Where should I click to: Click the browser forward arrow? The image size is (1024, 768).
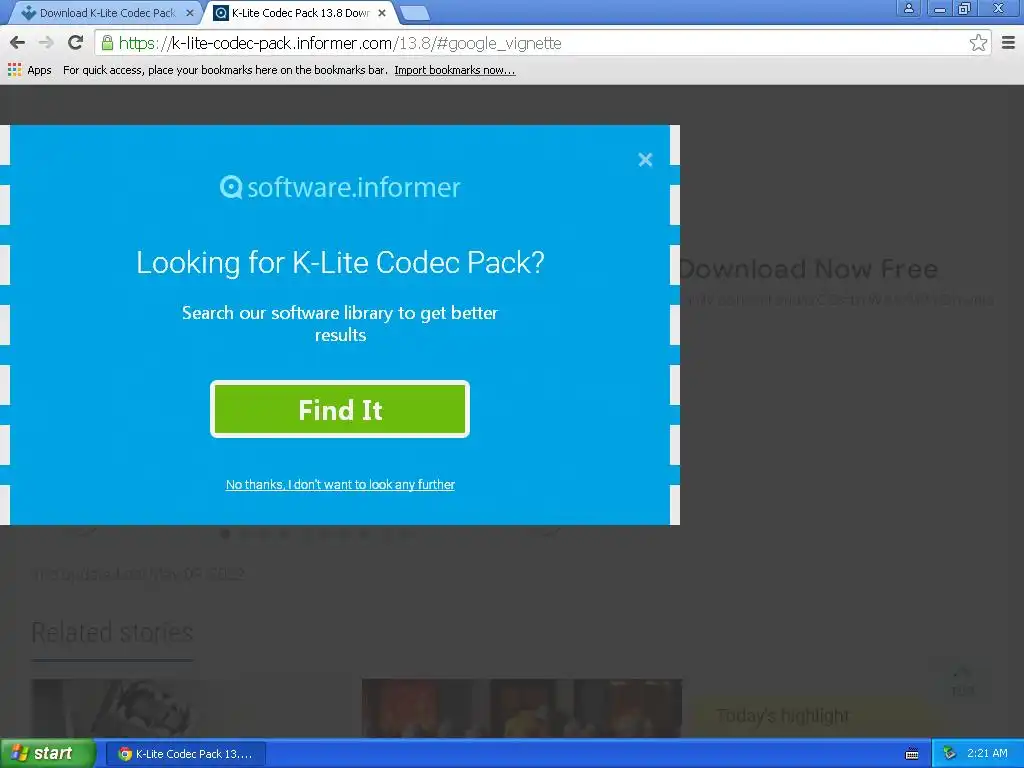(46, 43)
